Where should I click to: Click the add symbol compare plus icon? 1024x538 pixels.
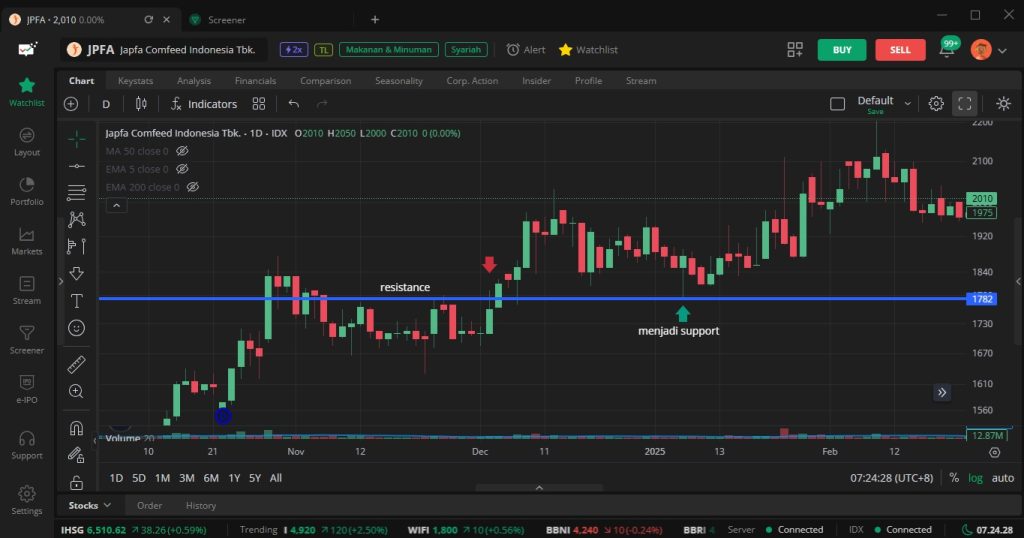(x=71, y=104)
